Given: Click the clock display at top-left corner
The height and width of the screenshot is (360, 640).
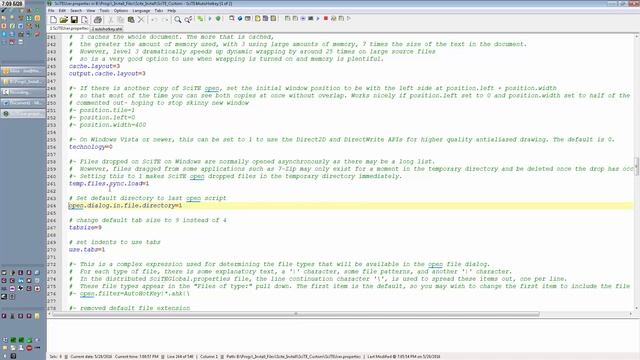Looking at the screenshot, I should 12,4.
